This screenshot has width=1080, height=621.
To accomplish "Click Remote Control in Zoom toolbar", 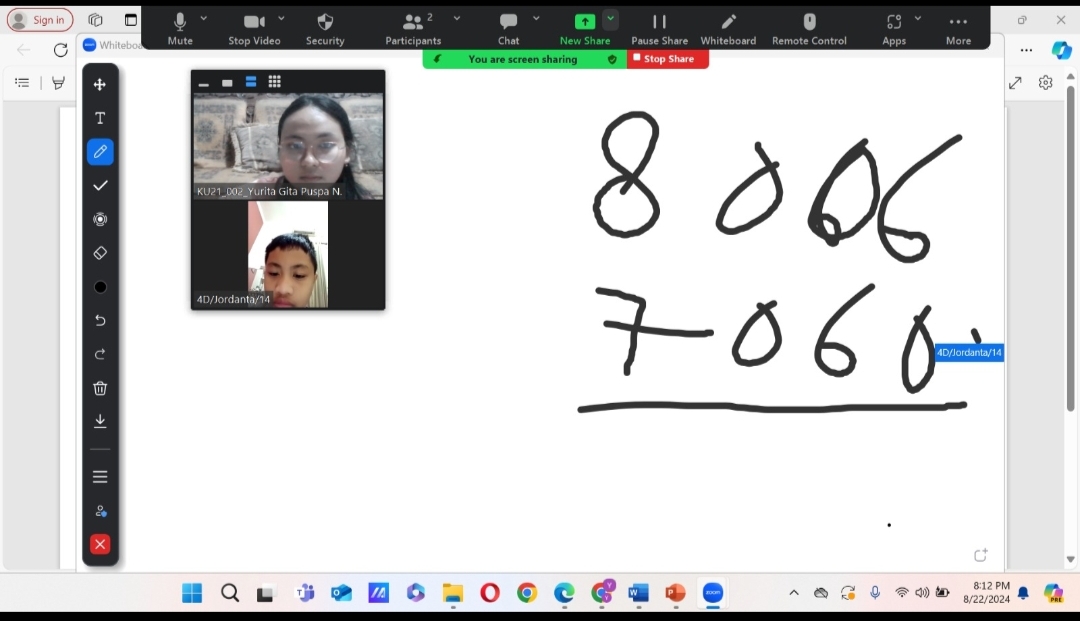I will (809, 29).
